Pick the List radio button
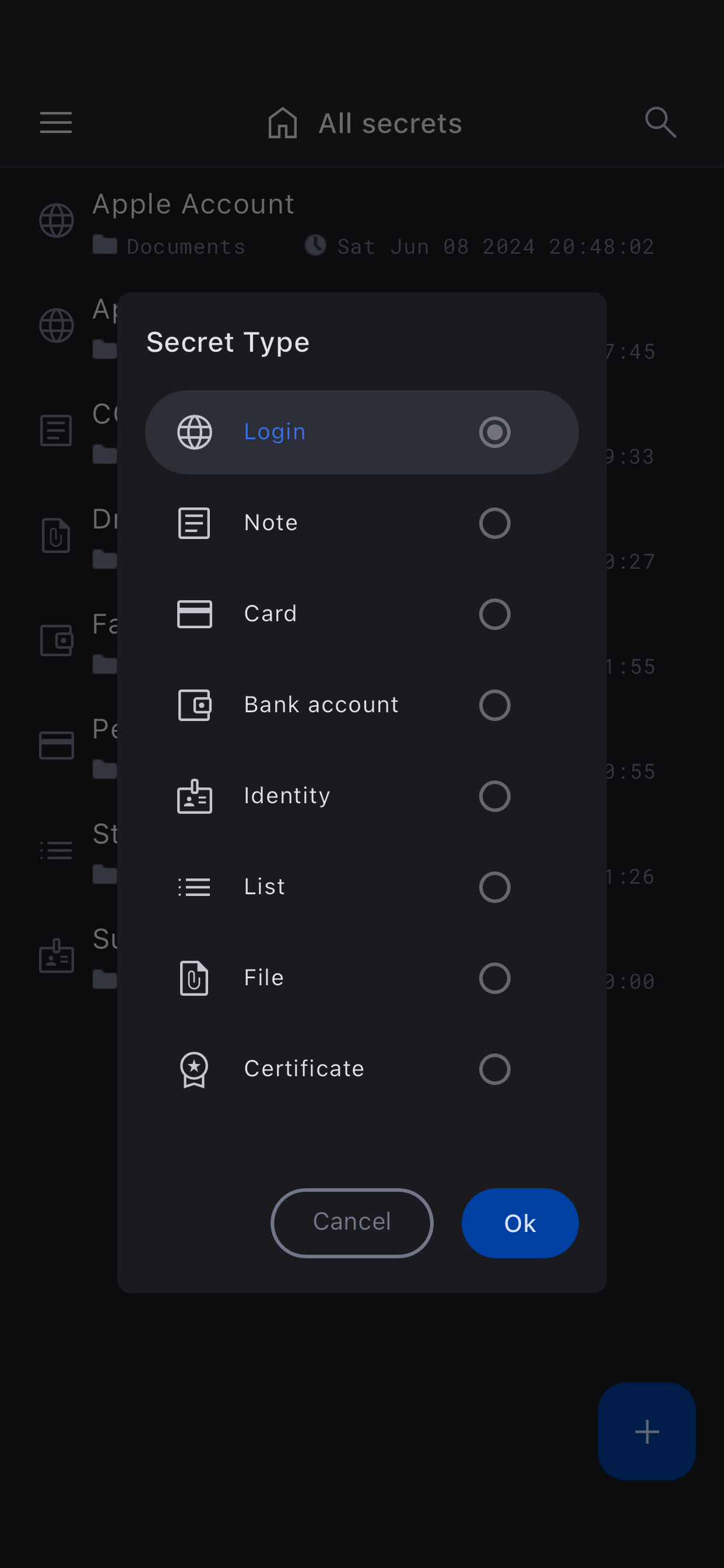Viewport: 724px width, 1568px height. click(495, 887)
